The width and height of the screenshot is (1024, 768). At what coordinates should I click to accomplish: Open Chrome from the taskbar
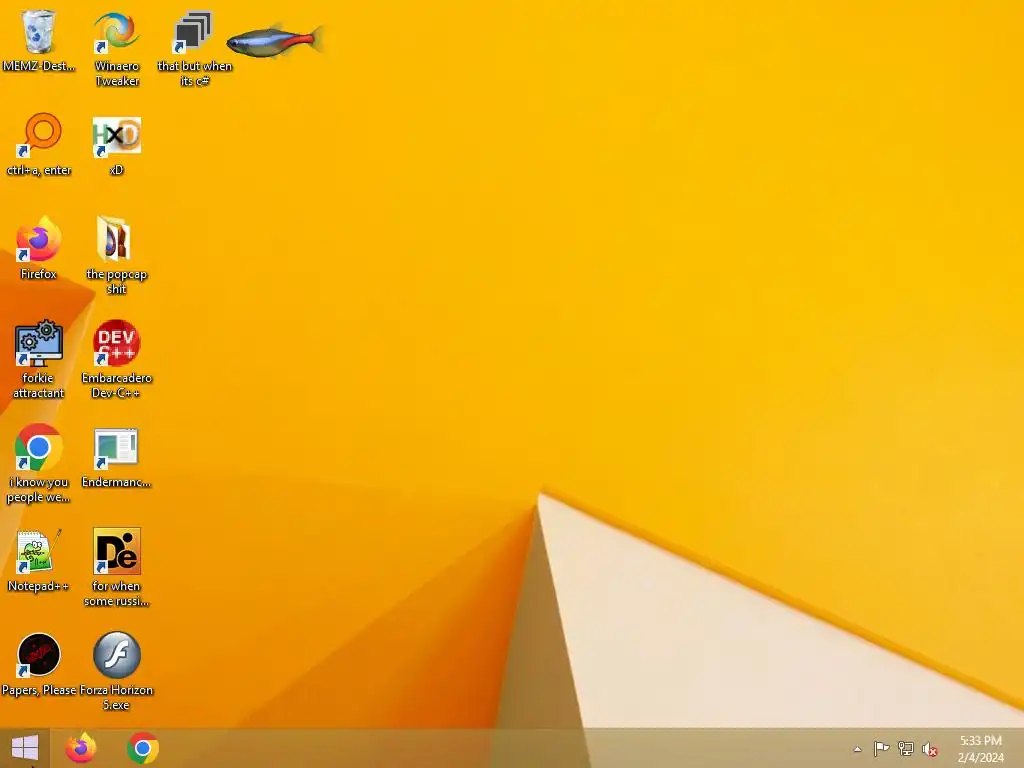tap(143, 748)
